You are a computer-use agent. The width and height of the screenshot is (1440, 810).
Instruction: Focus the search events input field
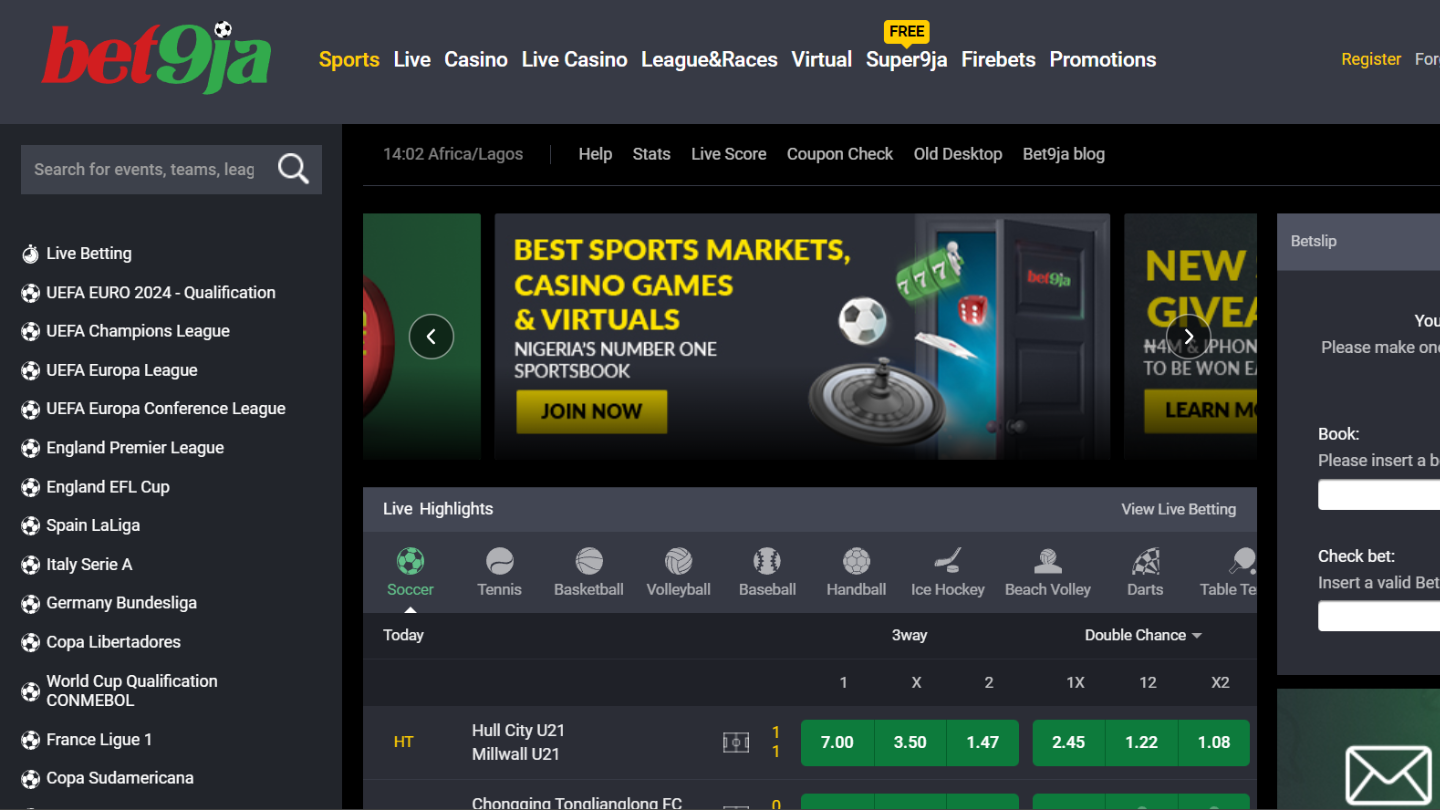tap(145, 169)
